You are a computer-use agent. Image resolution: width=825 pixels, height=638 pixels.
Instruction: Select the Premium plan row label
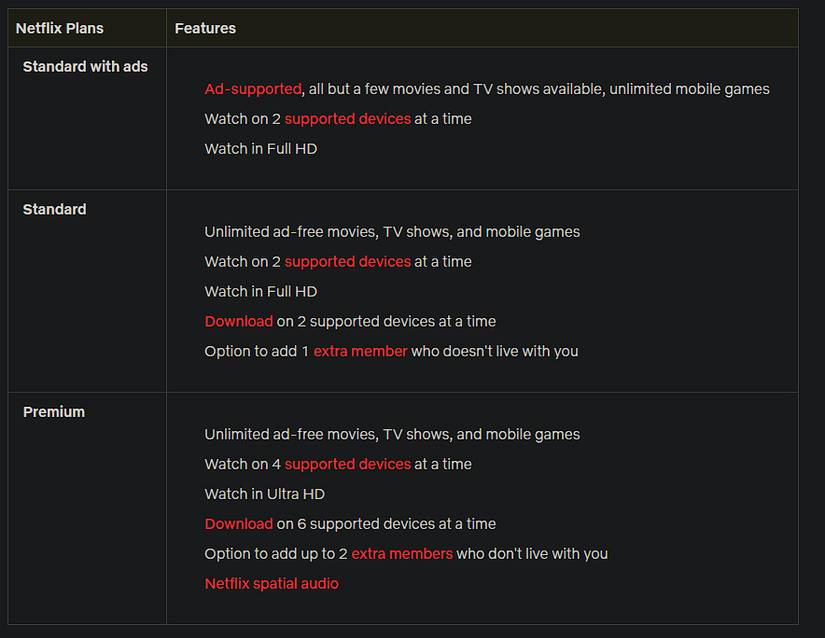(54, 412)
